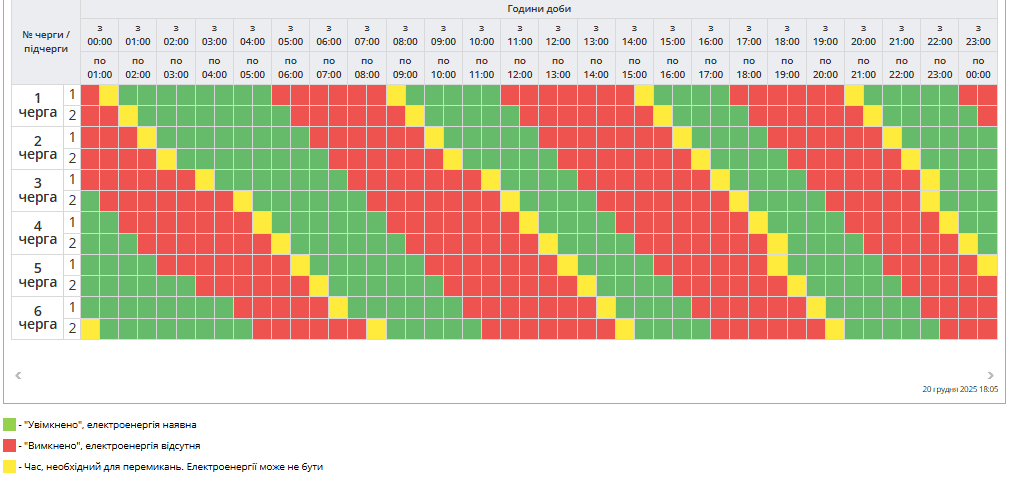Image resolution: width=1011 pixels, height=478 pixels.
Task: Click the left scroll arrow below the table
Action: pos(18,374)
